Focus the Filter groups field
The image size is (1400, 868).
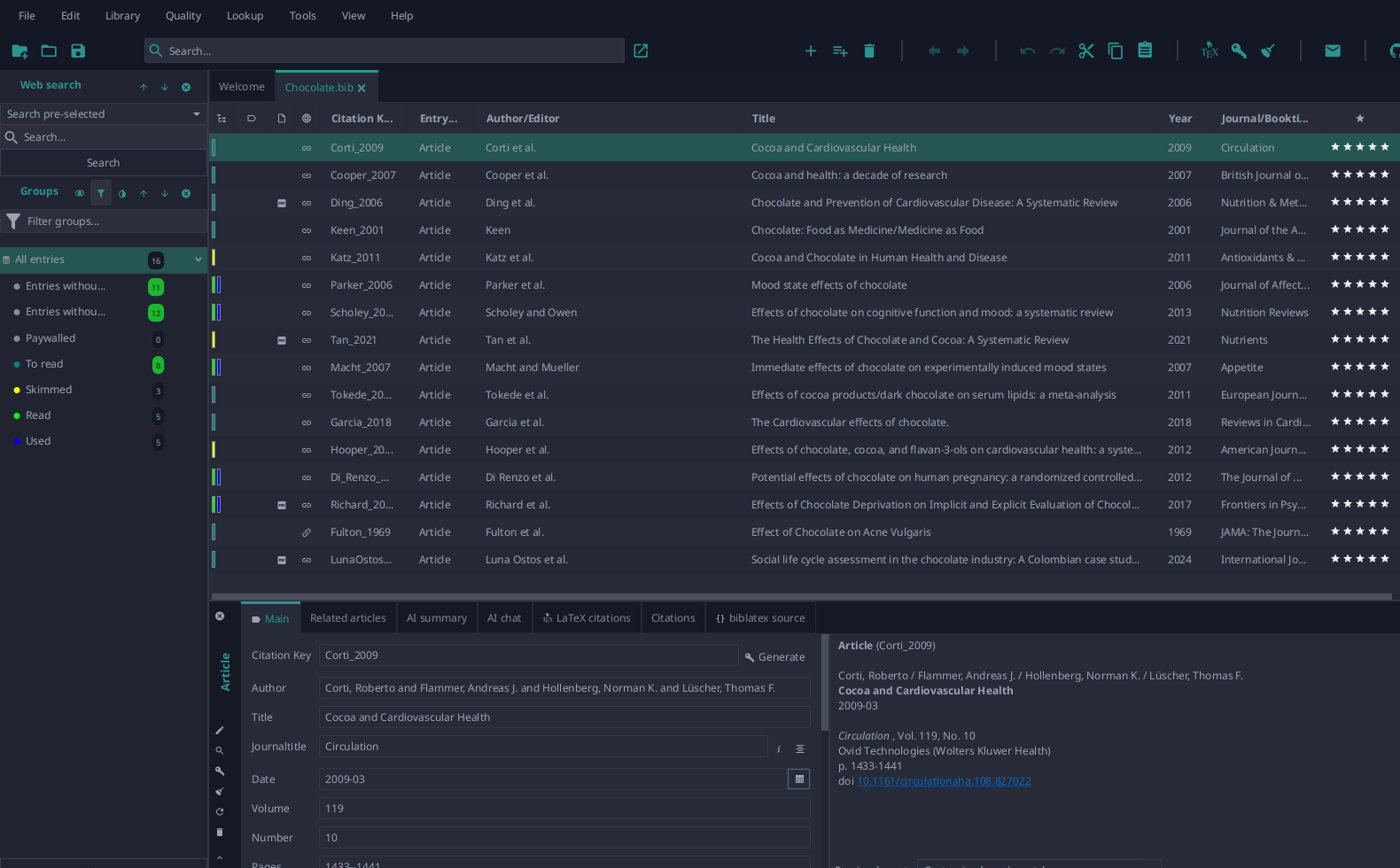[104, 221]
